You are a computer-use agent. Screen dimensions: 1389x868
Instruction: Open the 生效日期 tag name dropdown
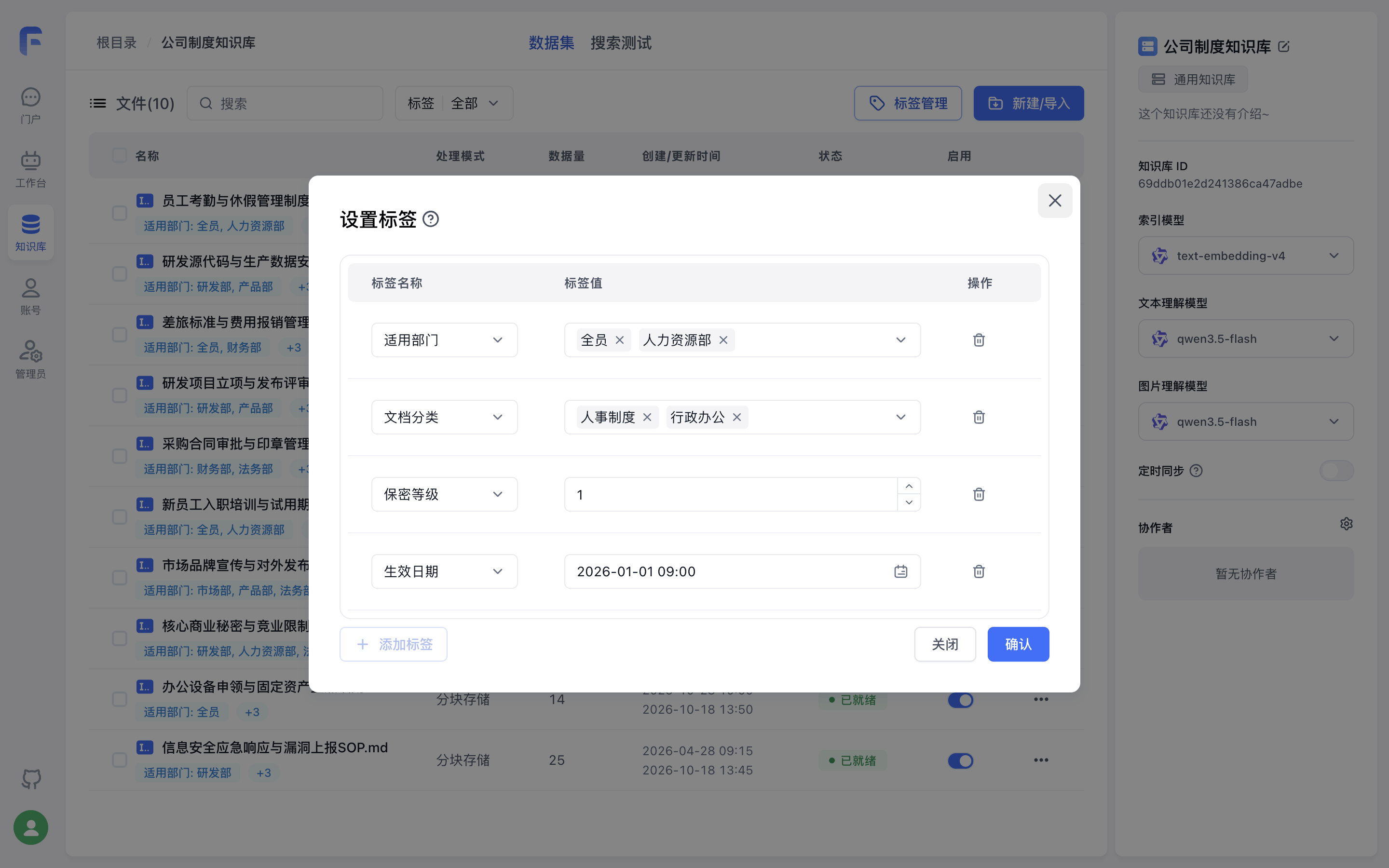click(x=444, y=571)
